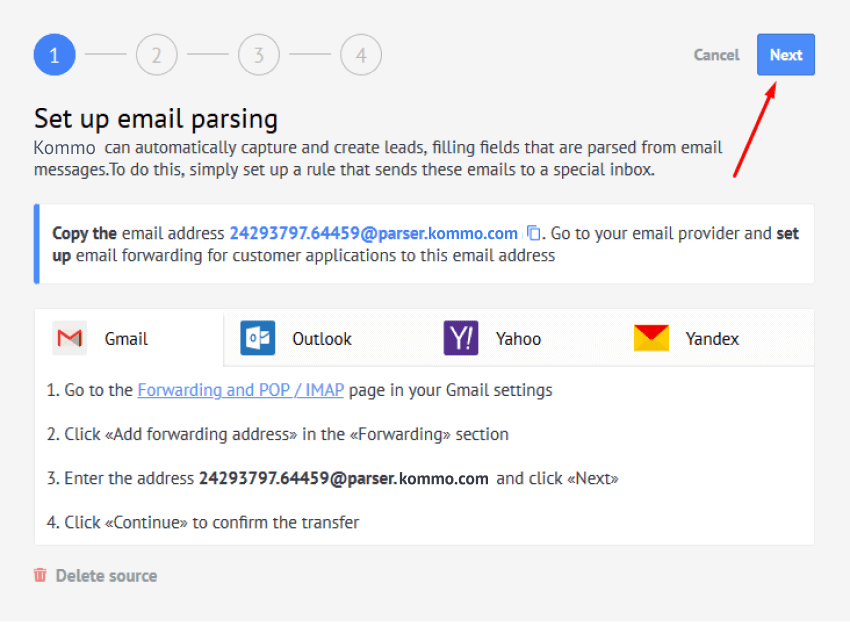Screen dimensions: 850x622
Task: Open the Gmail instructions tab
Action: 129,338
